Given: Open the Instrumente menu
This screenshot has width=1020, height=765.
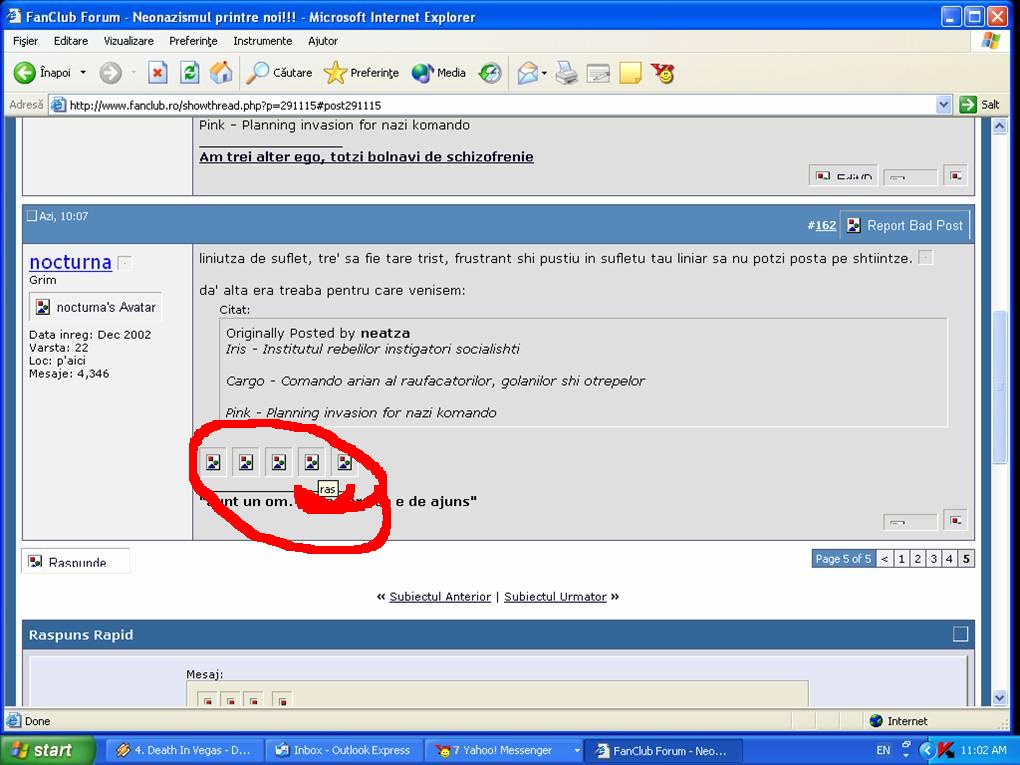Looking at the screenshot, I should [x=263, y=41].
